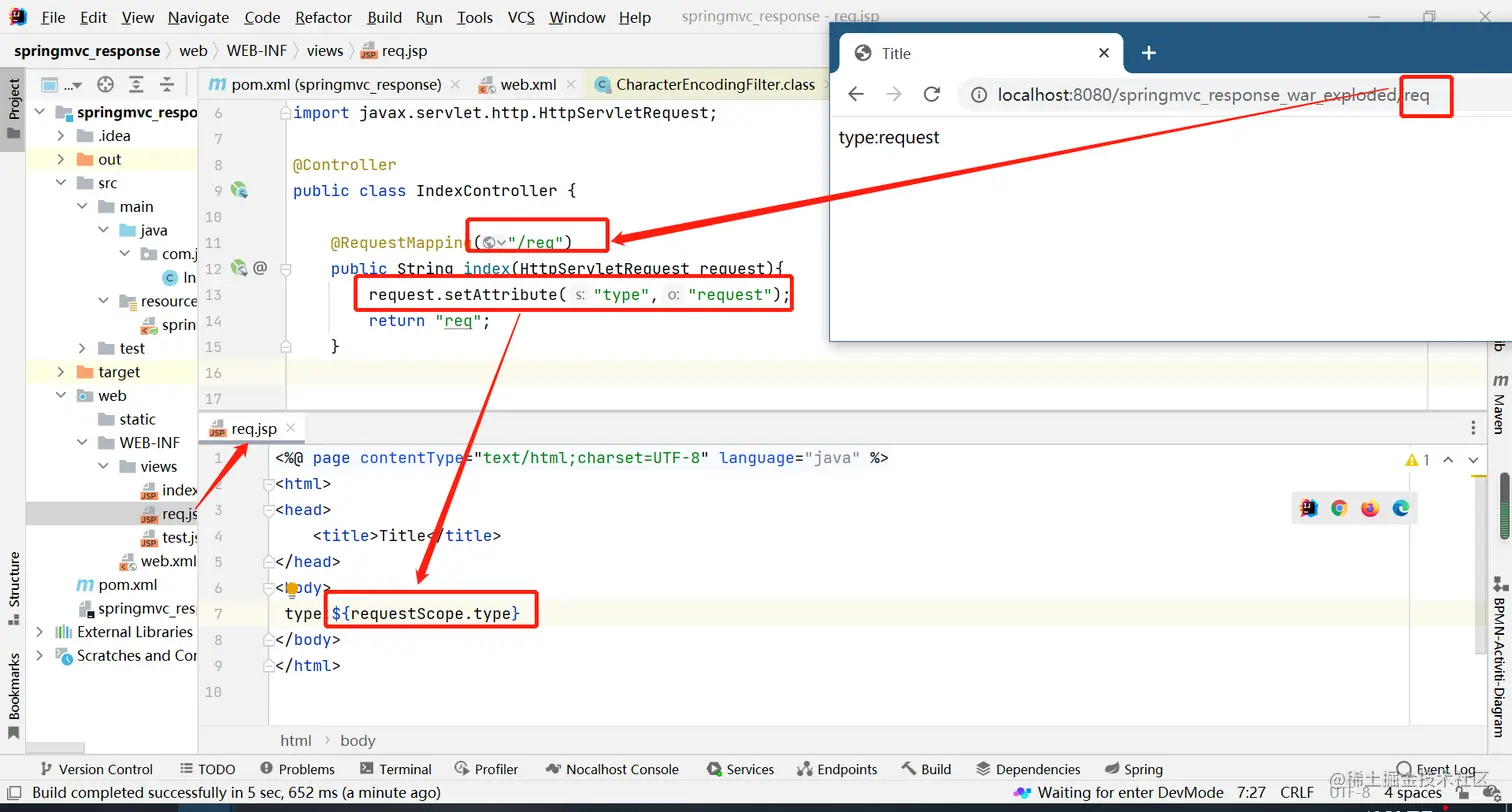Open the Refactor menu

point(324,17)
